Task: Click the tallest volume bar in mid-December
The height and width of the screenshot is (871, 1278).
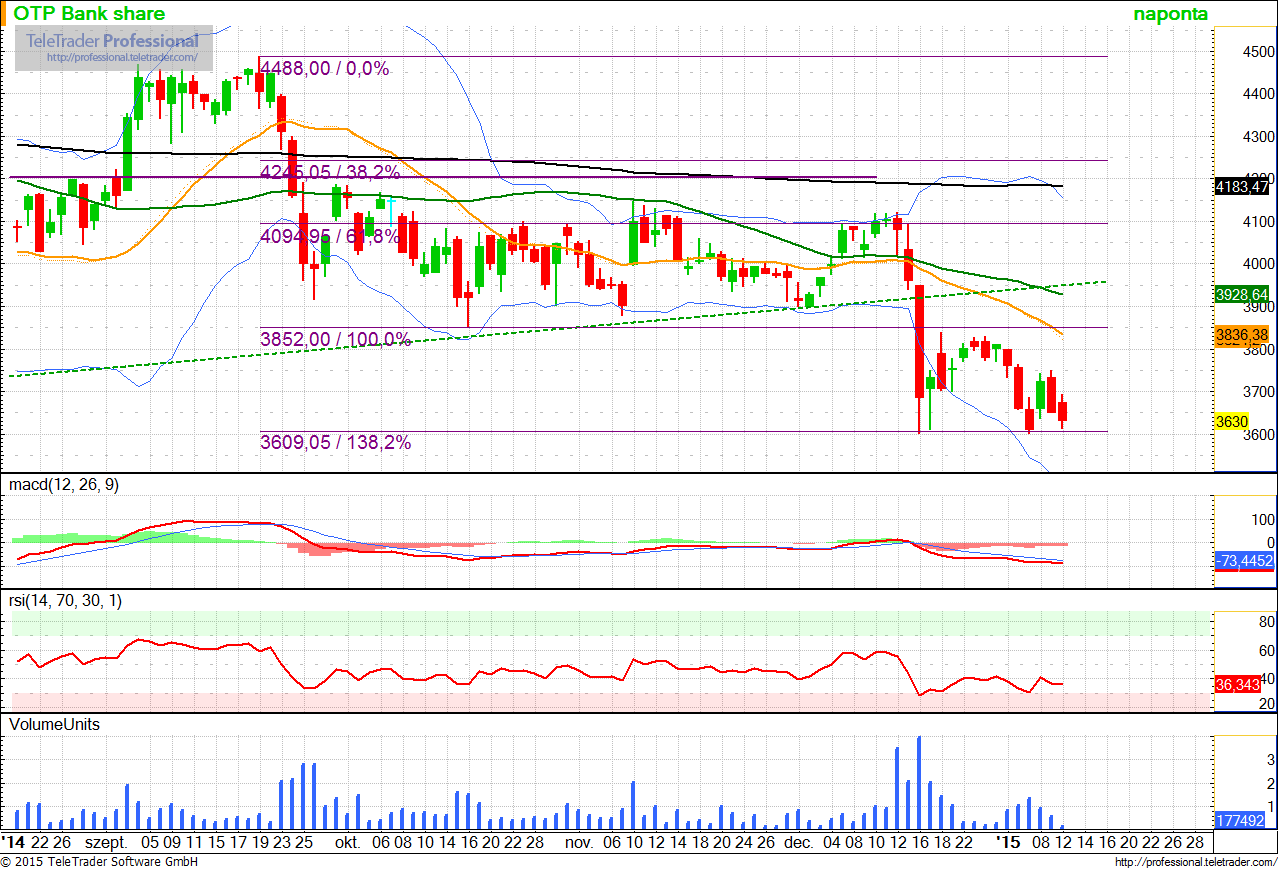Action: click(x=919, y=783)
